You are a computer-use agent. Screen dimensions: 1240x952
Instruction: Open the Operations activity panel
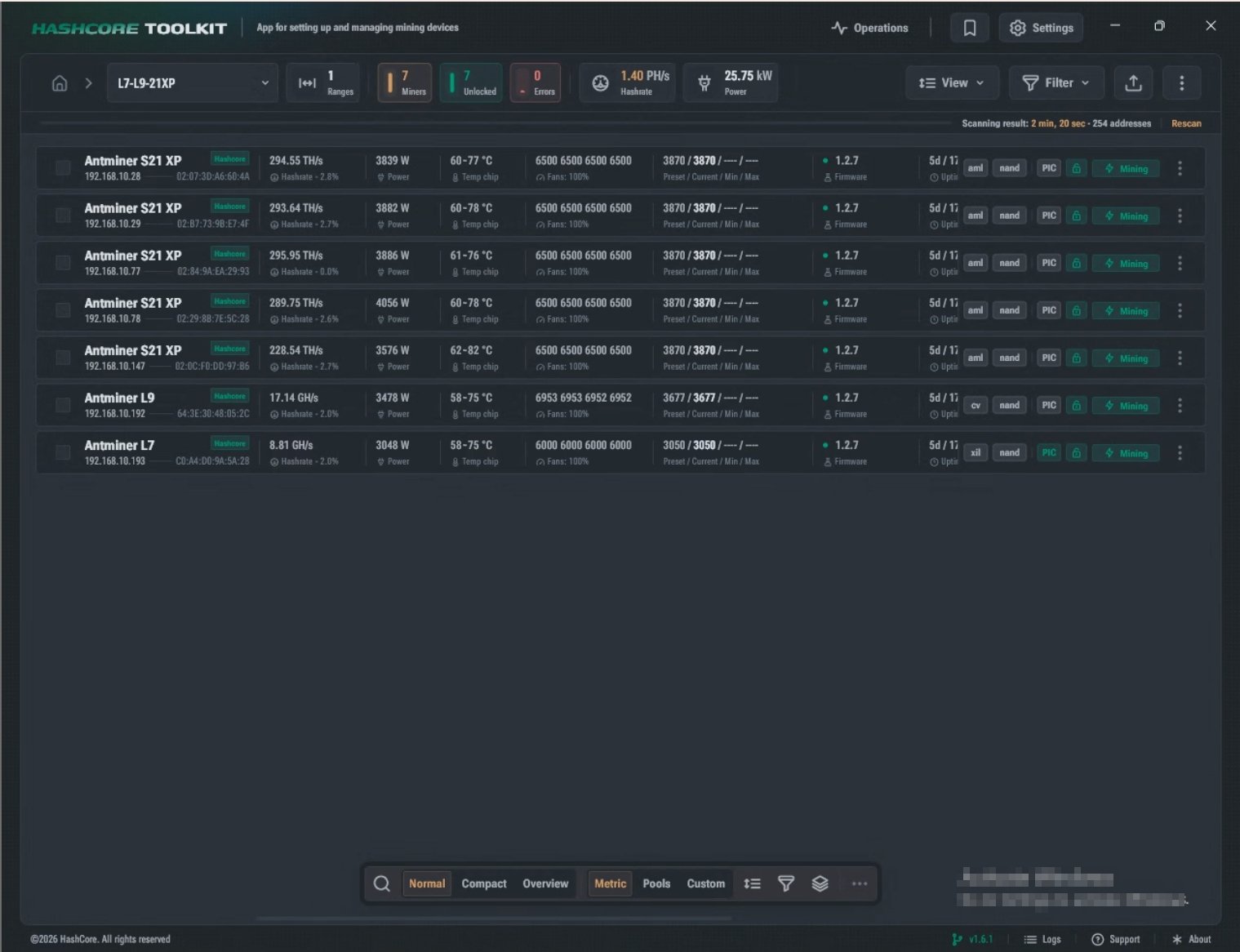[x=869, y=28]
